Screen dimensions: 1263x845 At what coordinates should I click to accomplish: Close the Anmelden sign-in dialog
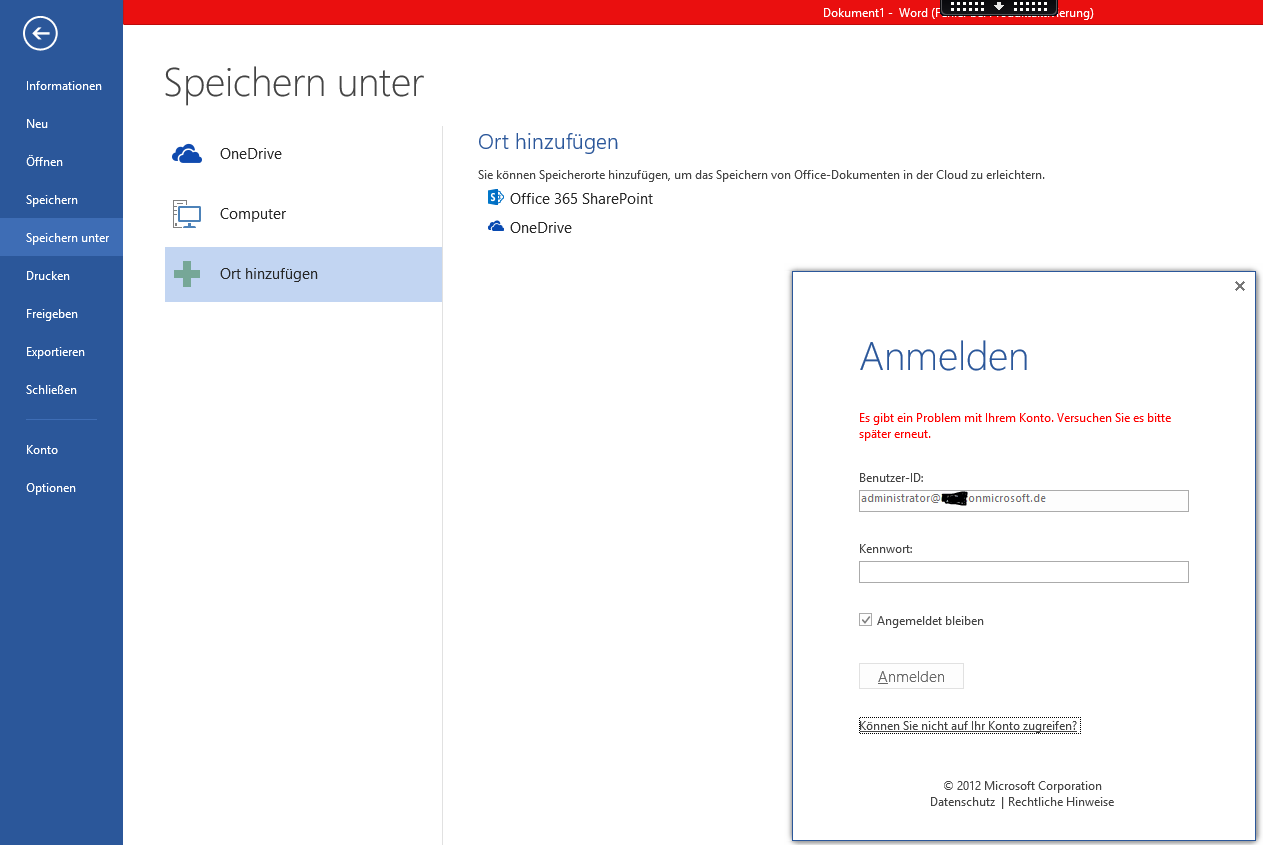click(x=1240, y=286)
